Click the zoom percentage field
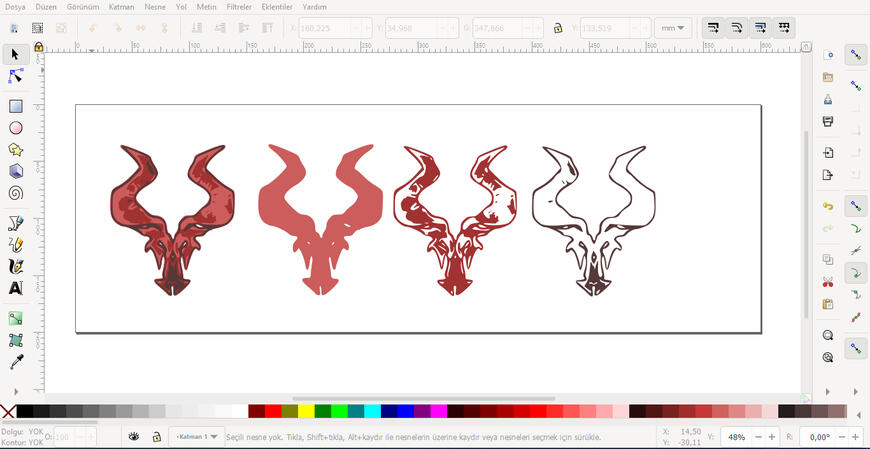Viewport: 870px width, 449px height. (737, 437)
